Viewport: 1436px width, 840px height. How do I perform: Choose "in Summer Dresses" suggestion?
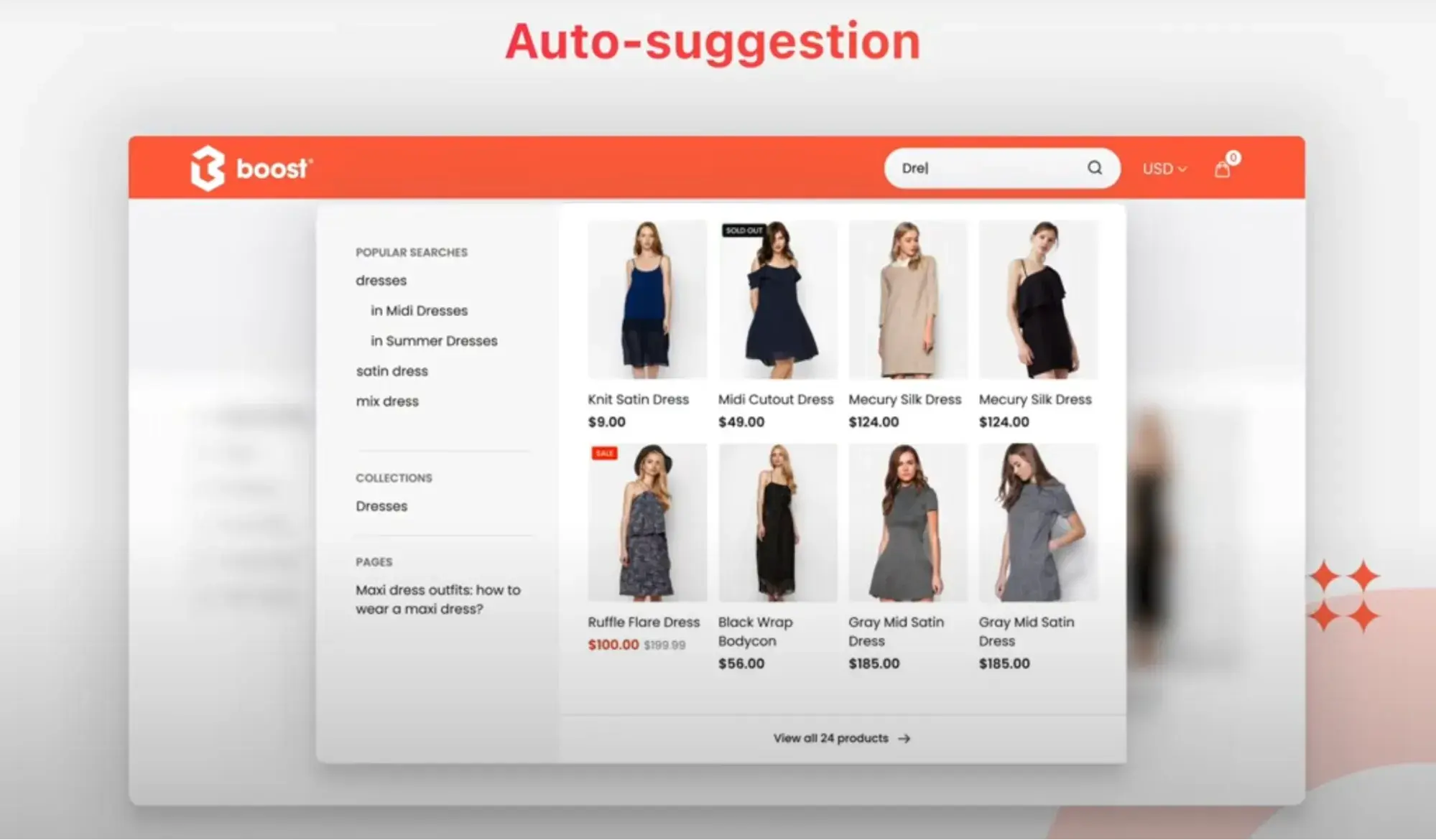434,341
